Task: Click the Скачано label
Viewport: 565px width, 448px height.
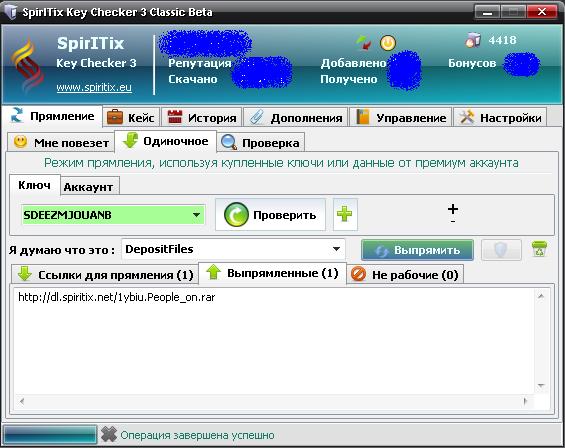Action: pos(193,79)
